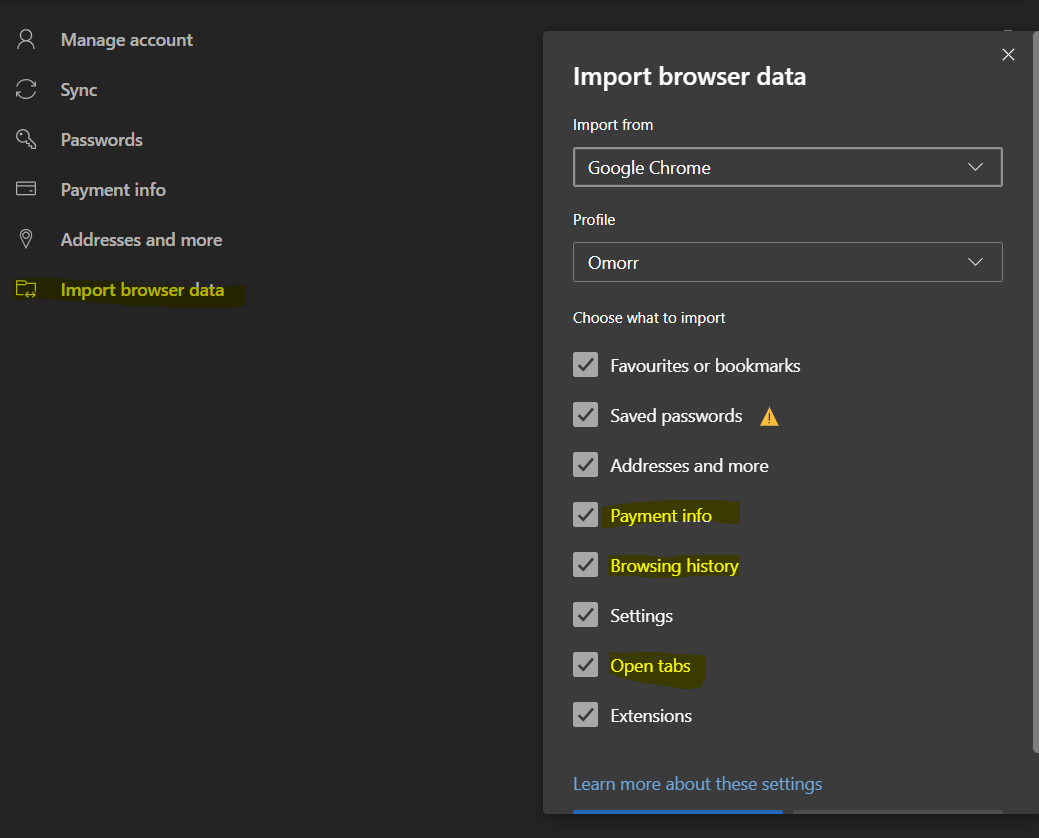
Task: Toggle the Browsing history checkbox
Action: coord(586,565)
